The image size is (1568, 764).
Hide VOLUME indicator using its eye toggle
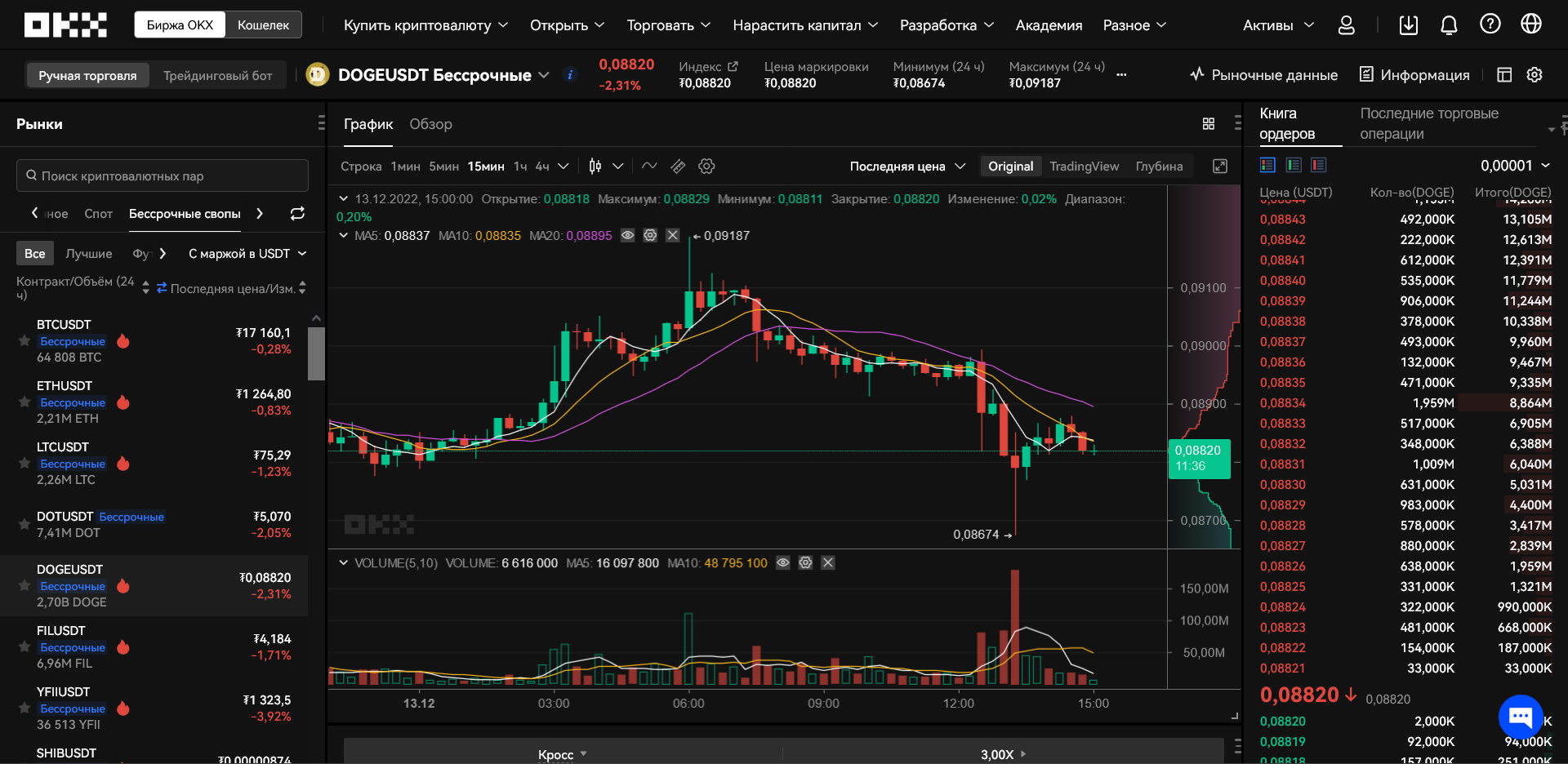click(x=783, y=562)
